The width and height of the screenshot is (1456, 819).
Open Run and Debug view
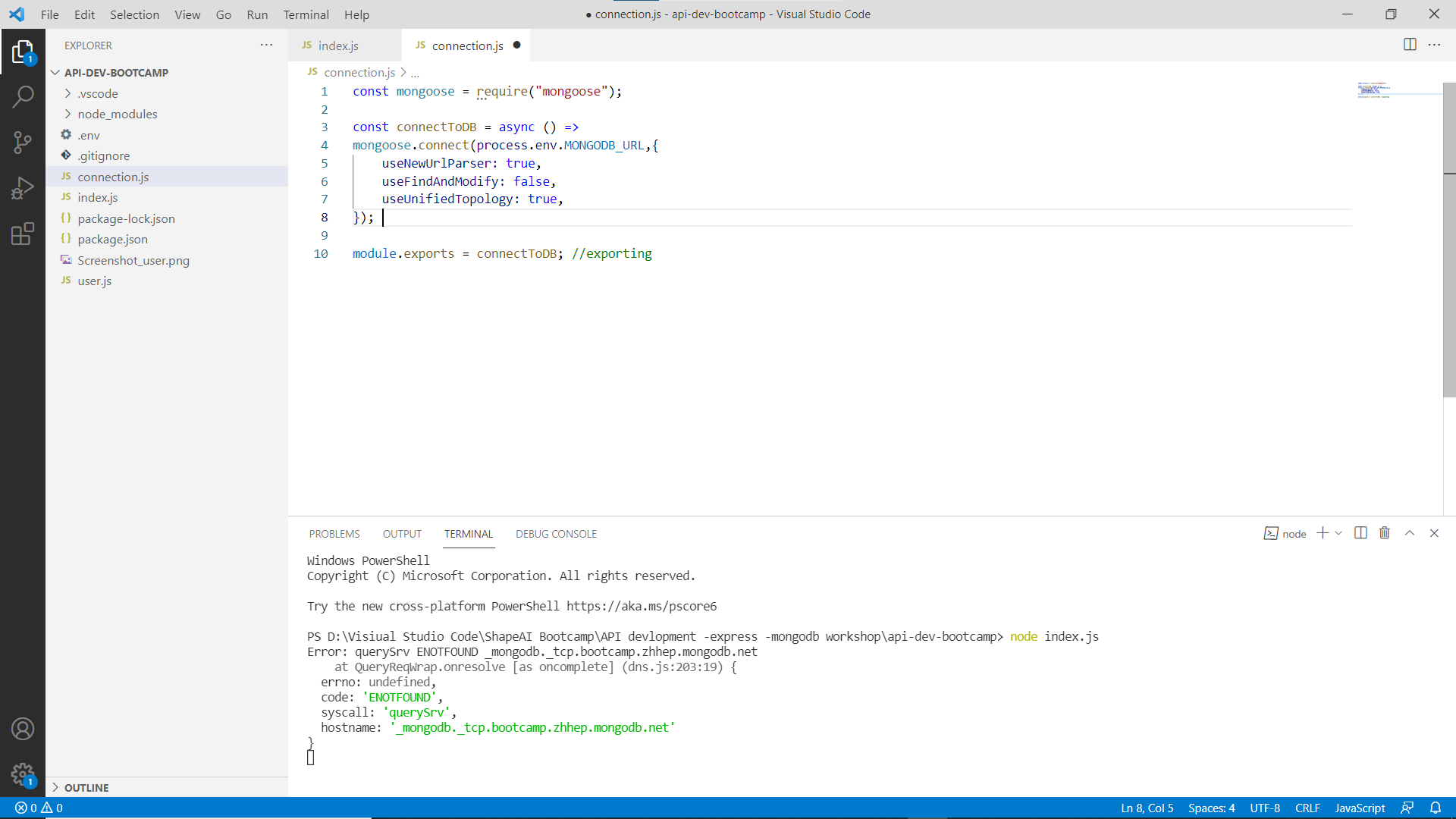(x=23, y=187)
